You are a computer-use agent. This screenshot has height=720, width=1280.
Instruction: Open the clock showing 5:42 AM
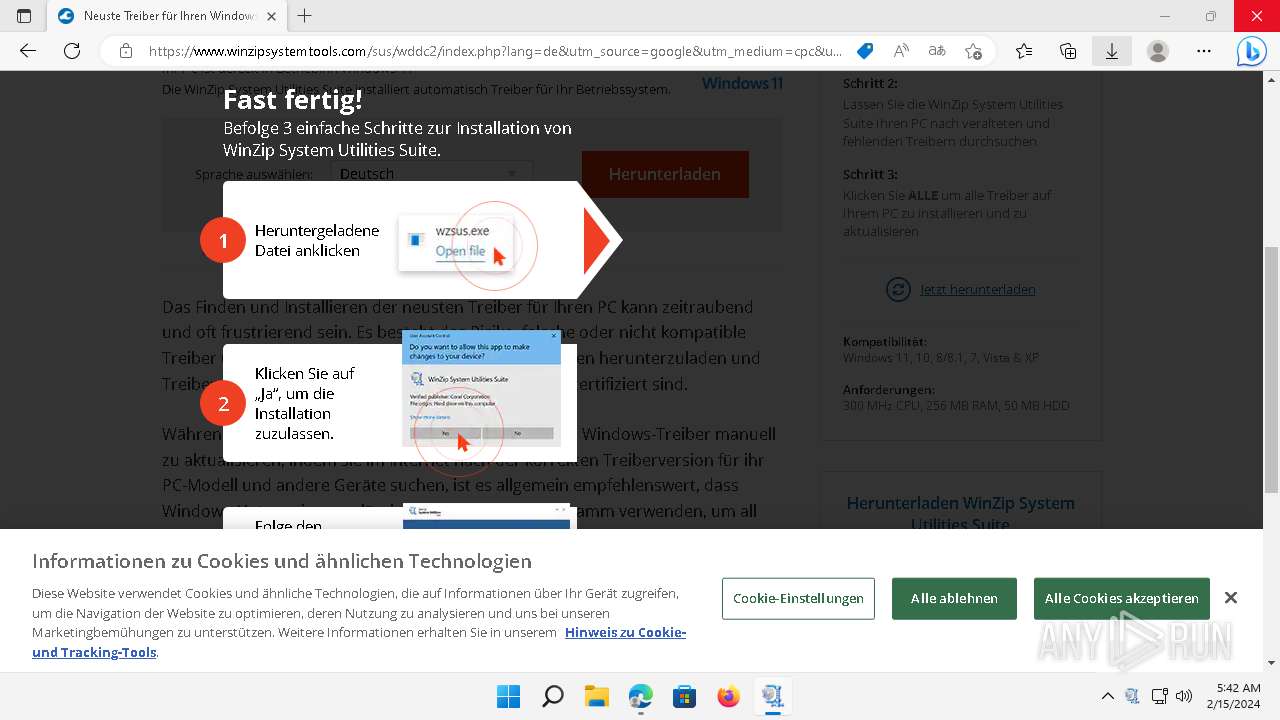(1231, 696)
